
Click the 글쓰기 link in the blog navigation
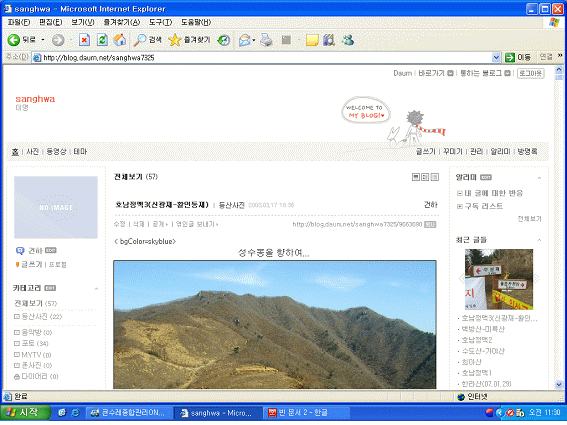[426, 151]
